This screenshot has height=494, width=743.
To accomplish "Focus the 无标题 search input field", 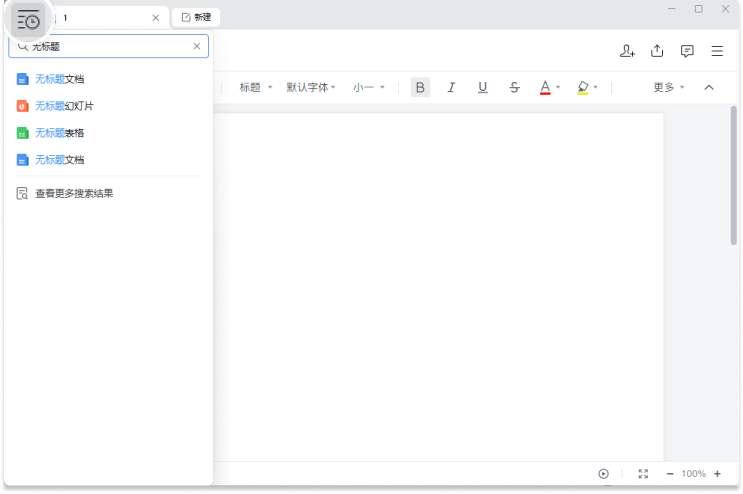I will (109, 46).
